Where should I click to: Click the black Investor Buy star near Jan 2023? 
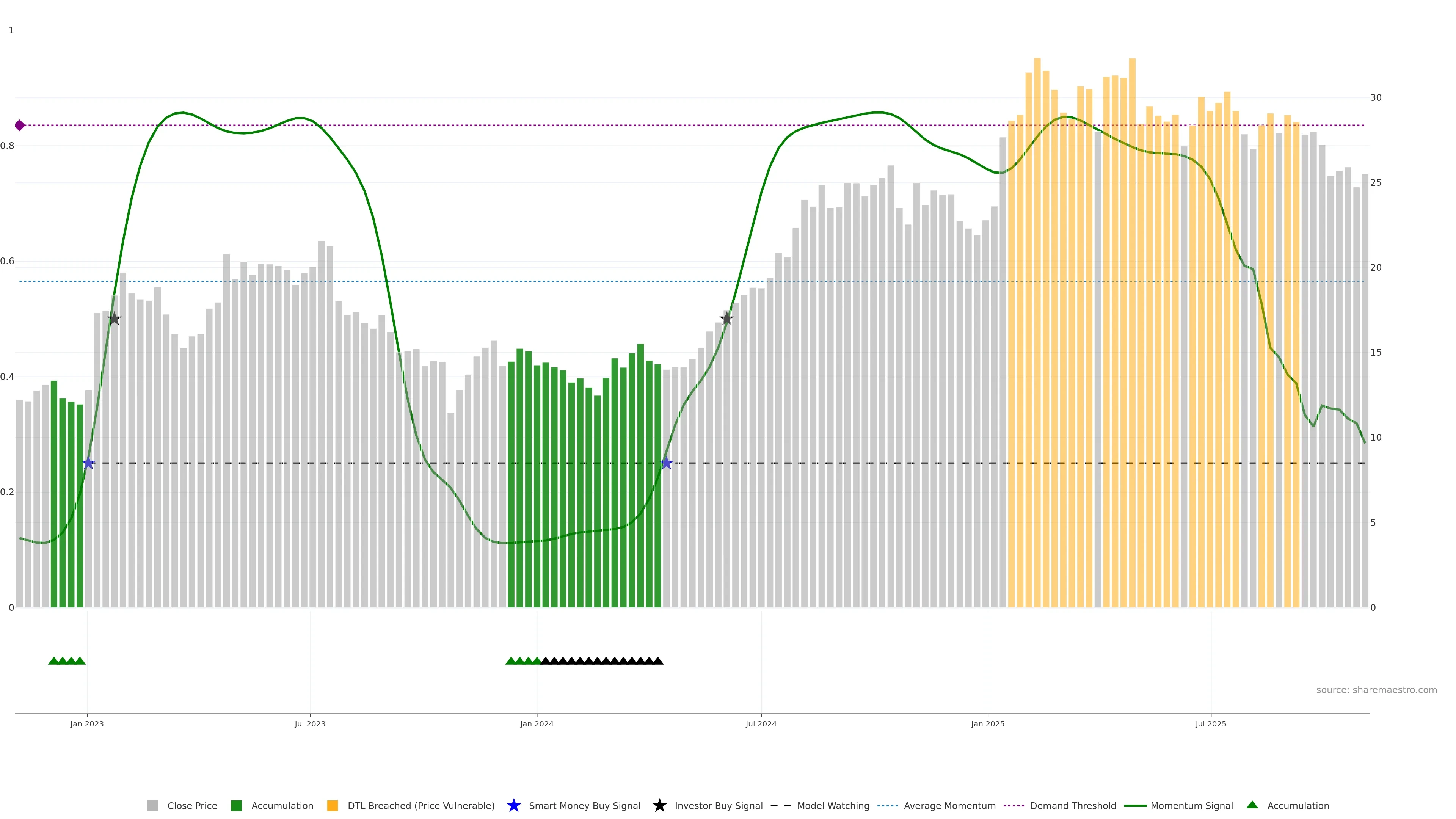pyautogui.click(x=114, y=319)
